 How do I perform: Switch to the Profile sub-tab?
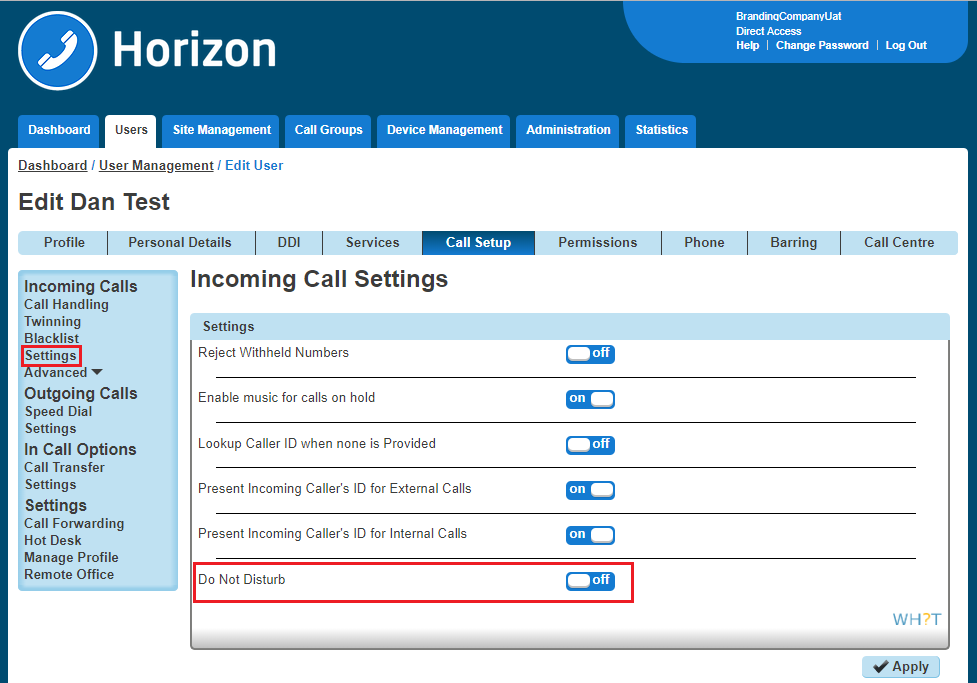64,242
